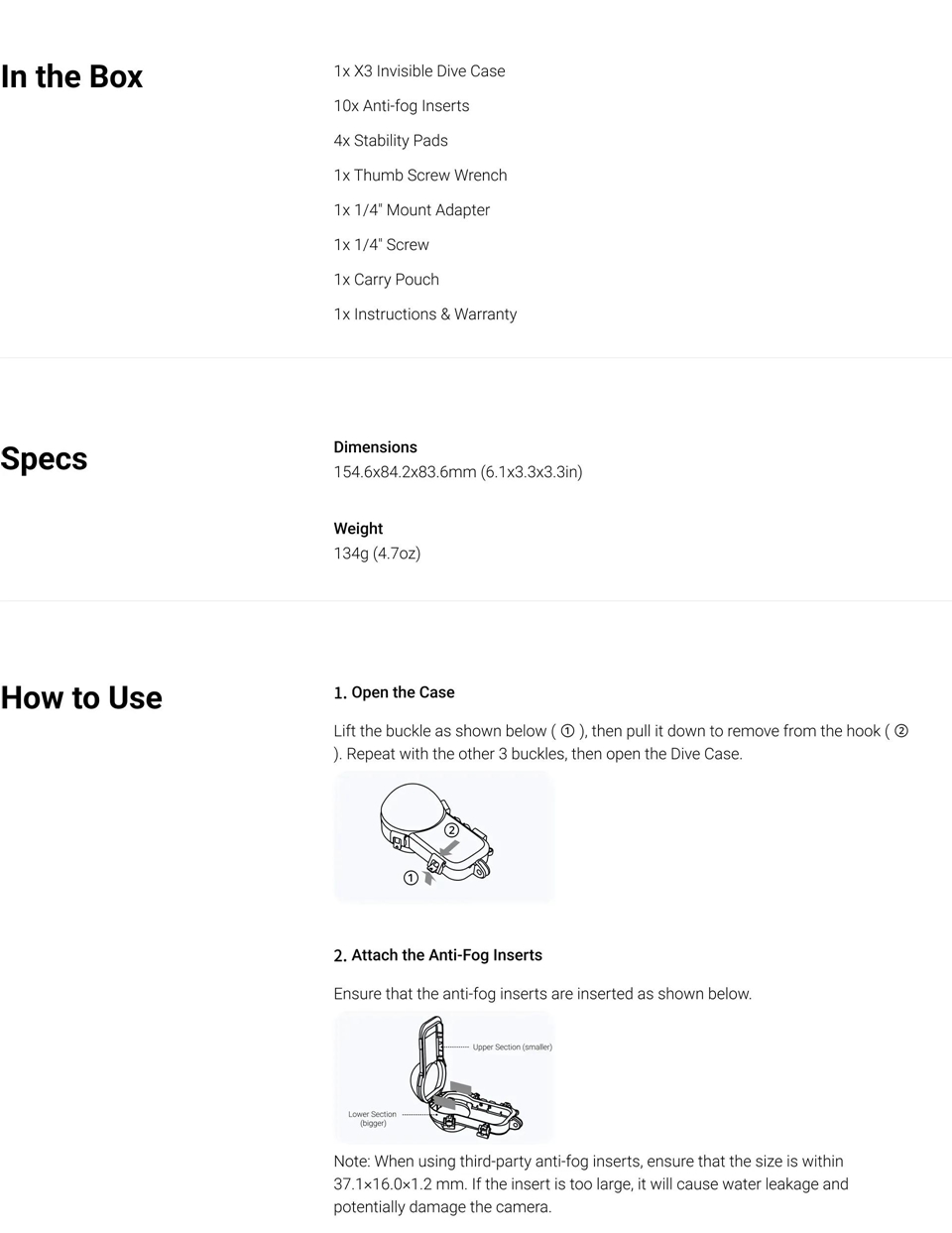Viewport: 952px width, 1233px height.
Task: Click the circled number 1 in the buckle diagram
Action: 411,878
